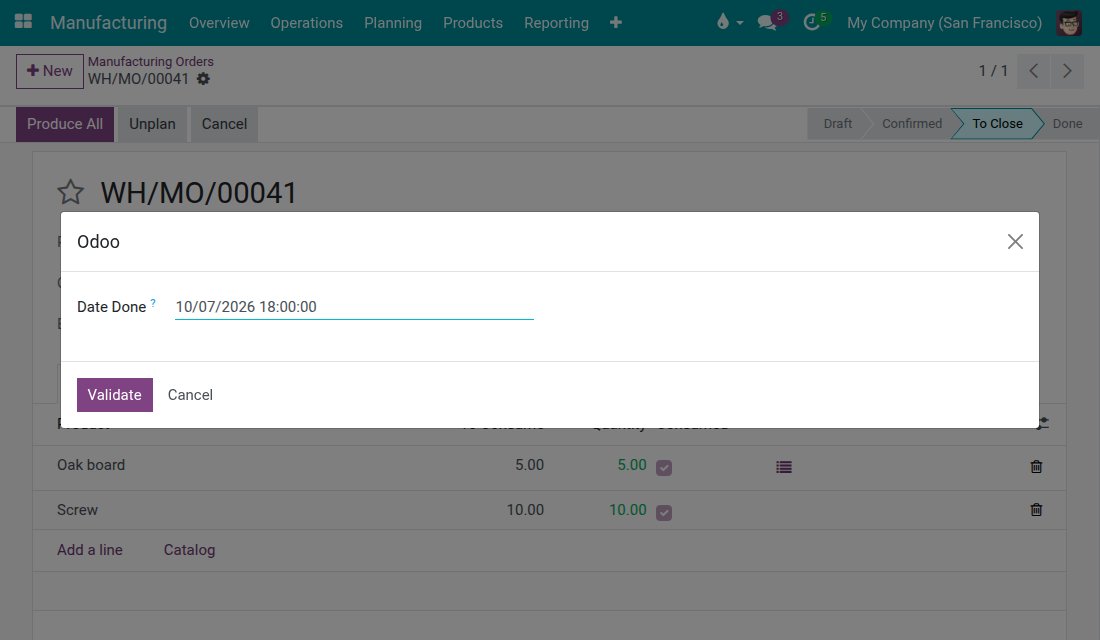This screenshot has width=1100, height=640.
Task: Click the user avatar in top bar
Action: click(x=1069, y=22)
